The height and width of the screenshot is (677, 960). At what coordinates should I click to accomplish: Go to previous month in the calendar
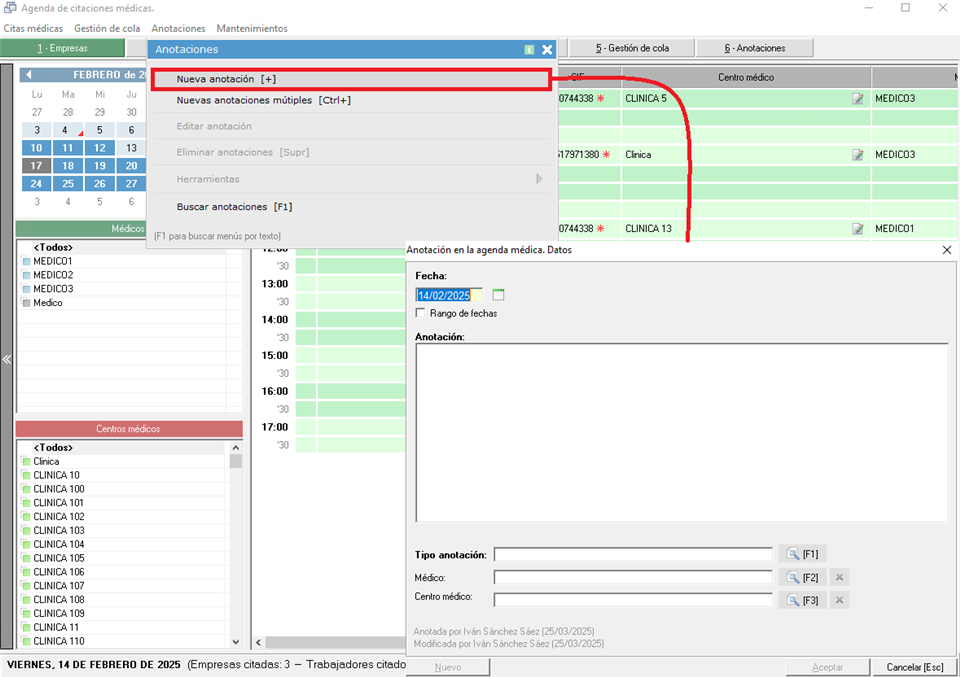click(28, 75)
